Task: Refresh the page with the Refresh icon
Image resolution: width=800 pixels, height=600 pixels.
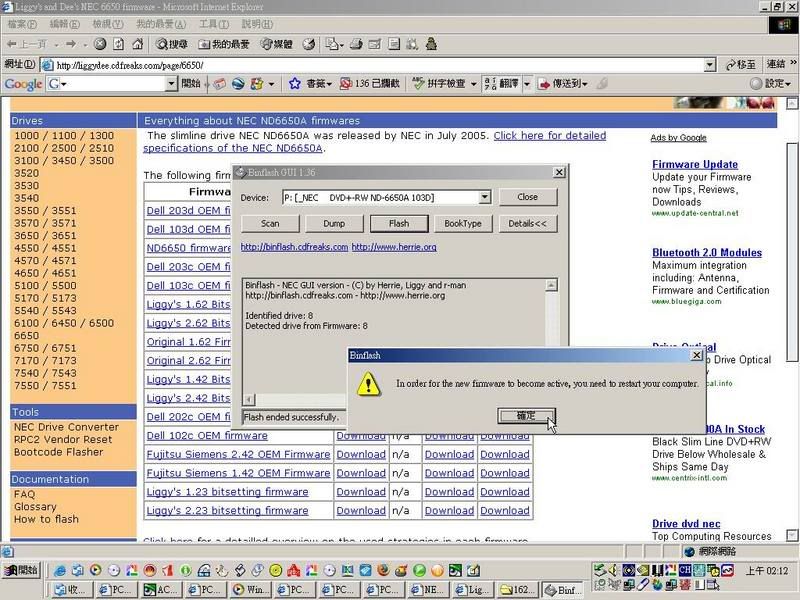Action: 118,44
